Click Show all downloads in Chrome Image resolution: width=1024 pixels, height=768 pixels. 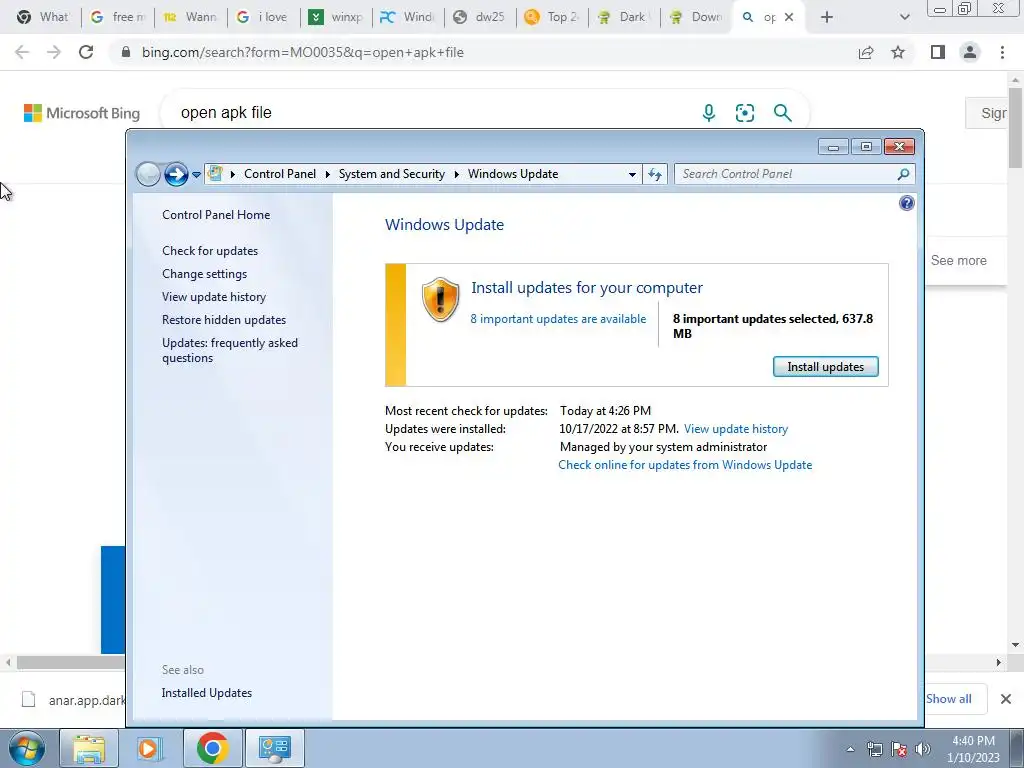pos(948,699)
